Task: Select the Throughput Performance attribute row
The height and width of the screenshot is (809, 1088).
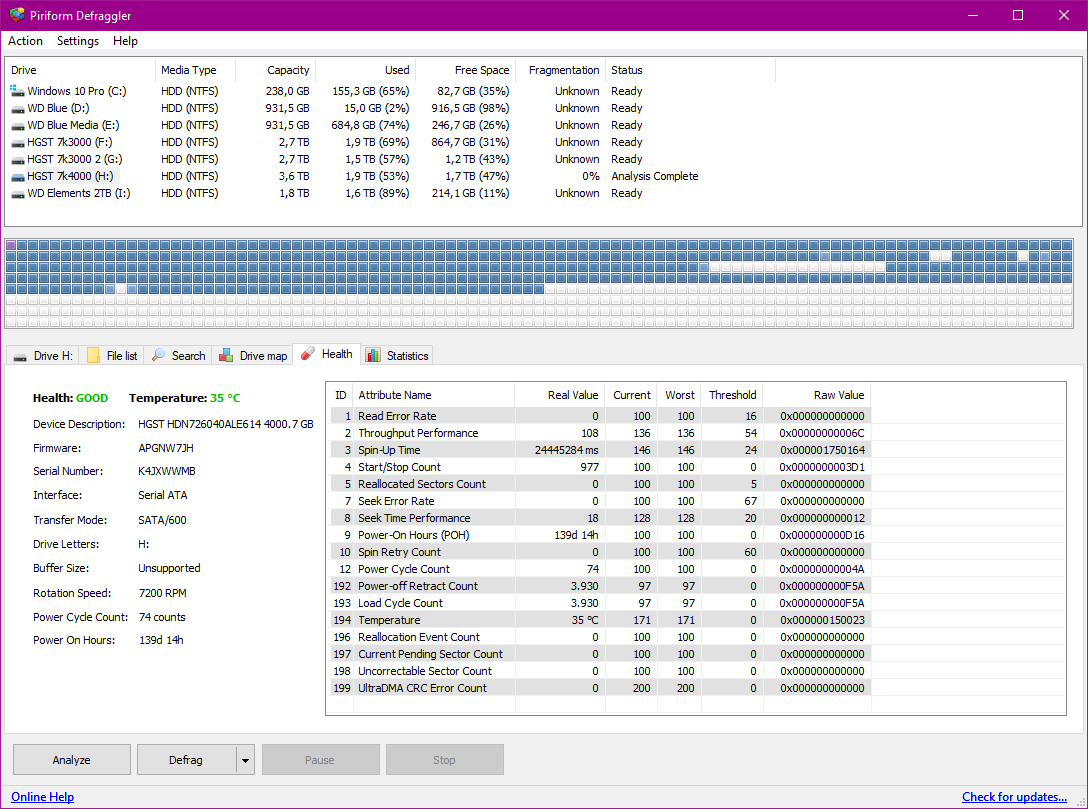Action: (x=600, y=433)
